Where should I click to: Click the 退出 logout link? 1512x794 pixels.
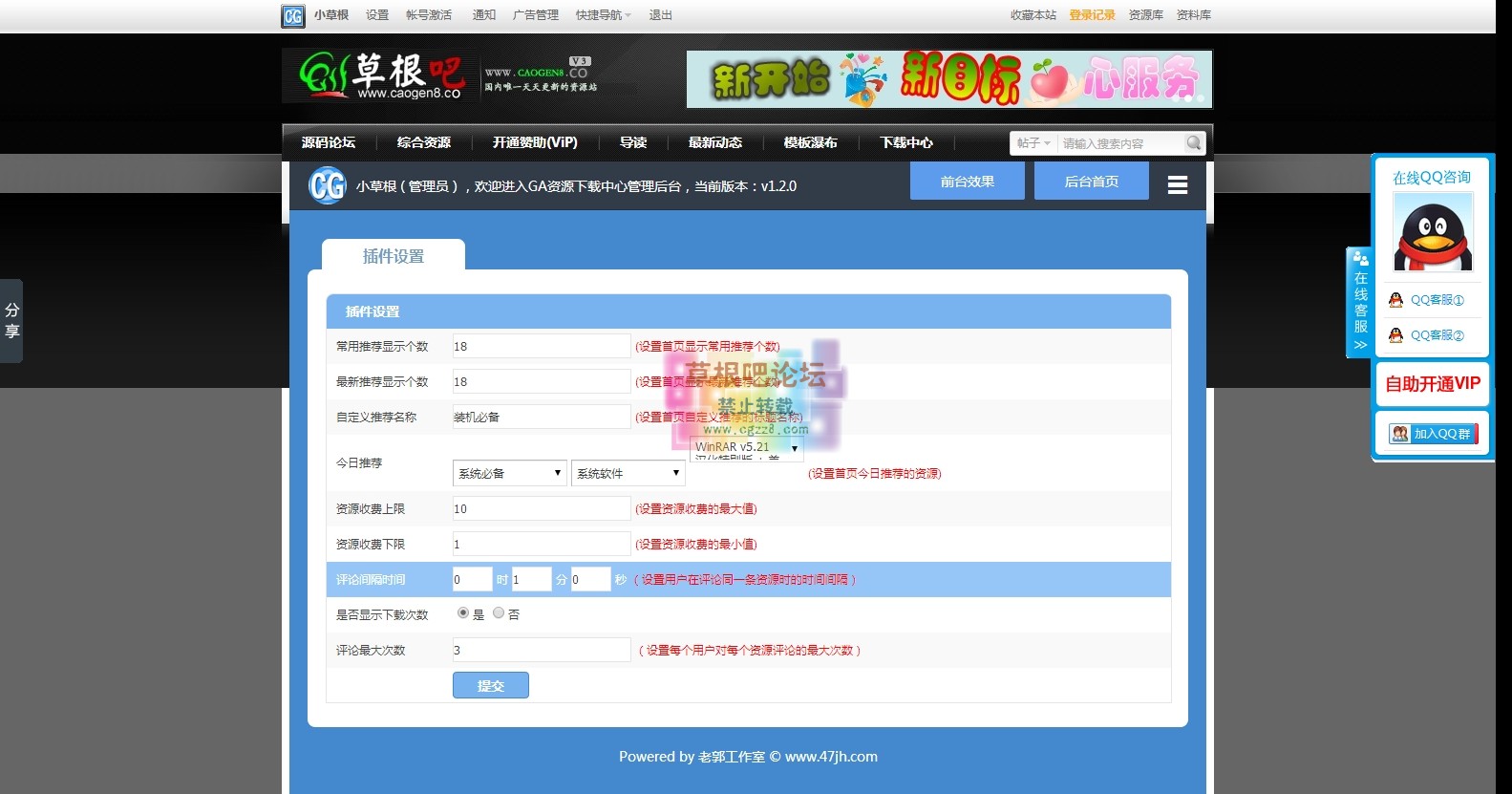[x=661, y=15]
